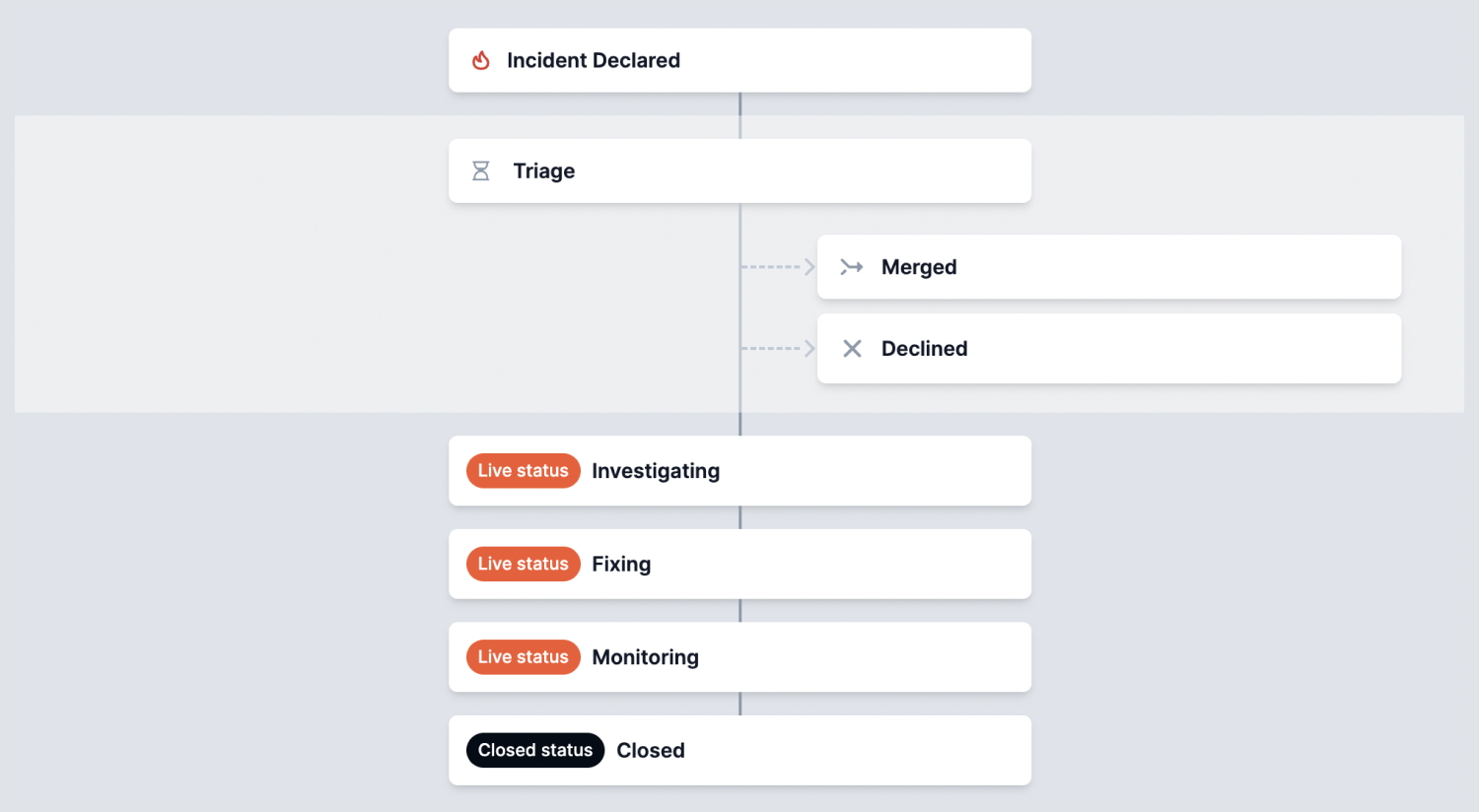Click the dashed arrow pointing to Merged
Image resolution: width=1479 pixels, height=812 pixels.
click(779, 267)
